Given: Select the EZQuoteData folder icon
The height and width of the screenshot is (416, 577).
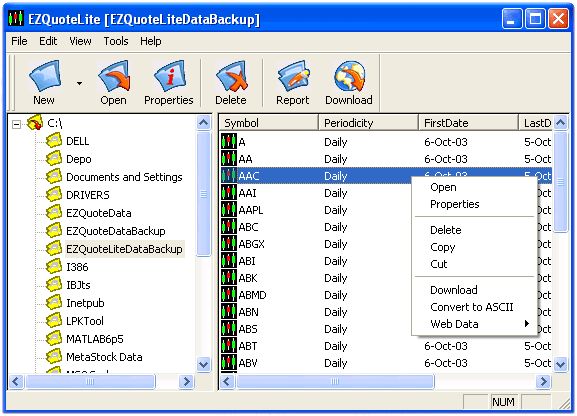Looking at the screenshot, I should (x=54, y=212).
